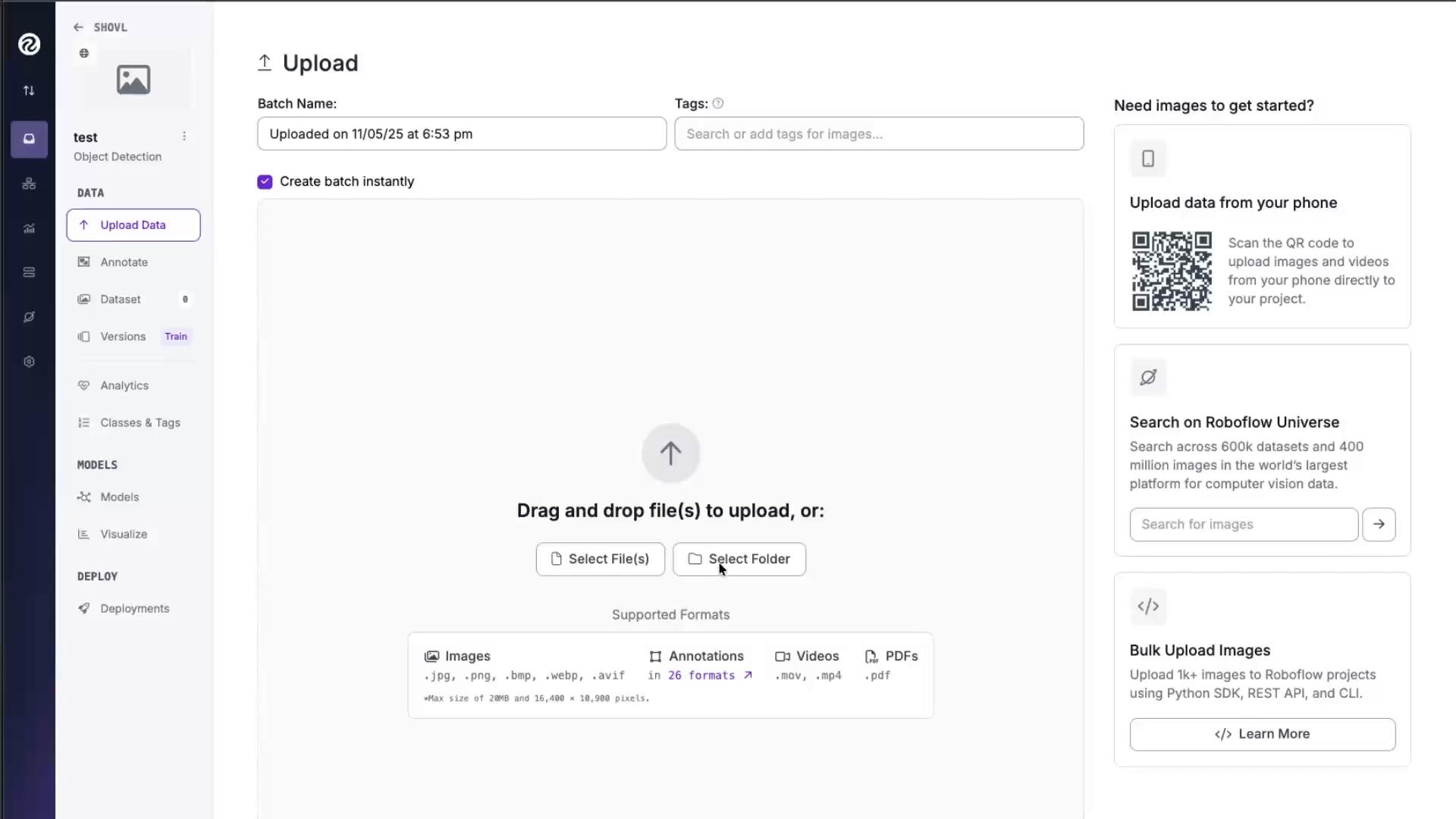Open the Roboflow Universe planet icon
This screenshot has height=819, width=1456.
coord(29,317)
